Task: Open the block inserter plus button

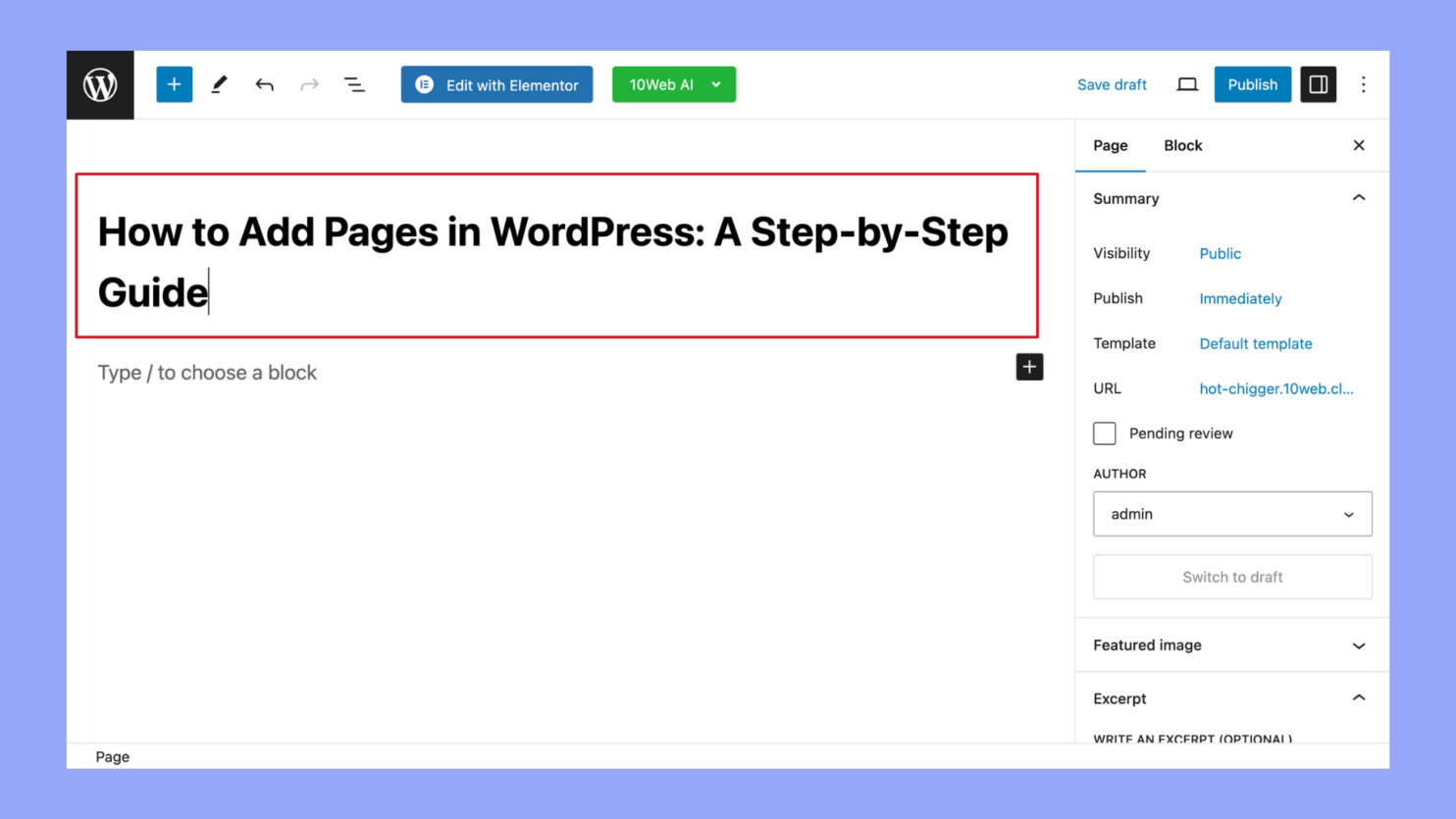Action: (x=174, y=84)
